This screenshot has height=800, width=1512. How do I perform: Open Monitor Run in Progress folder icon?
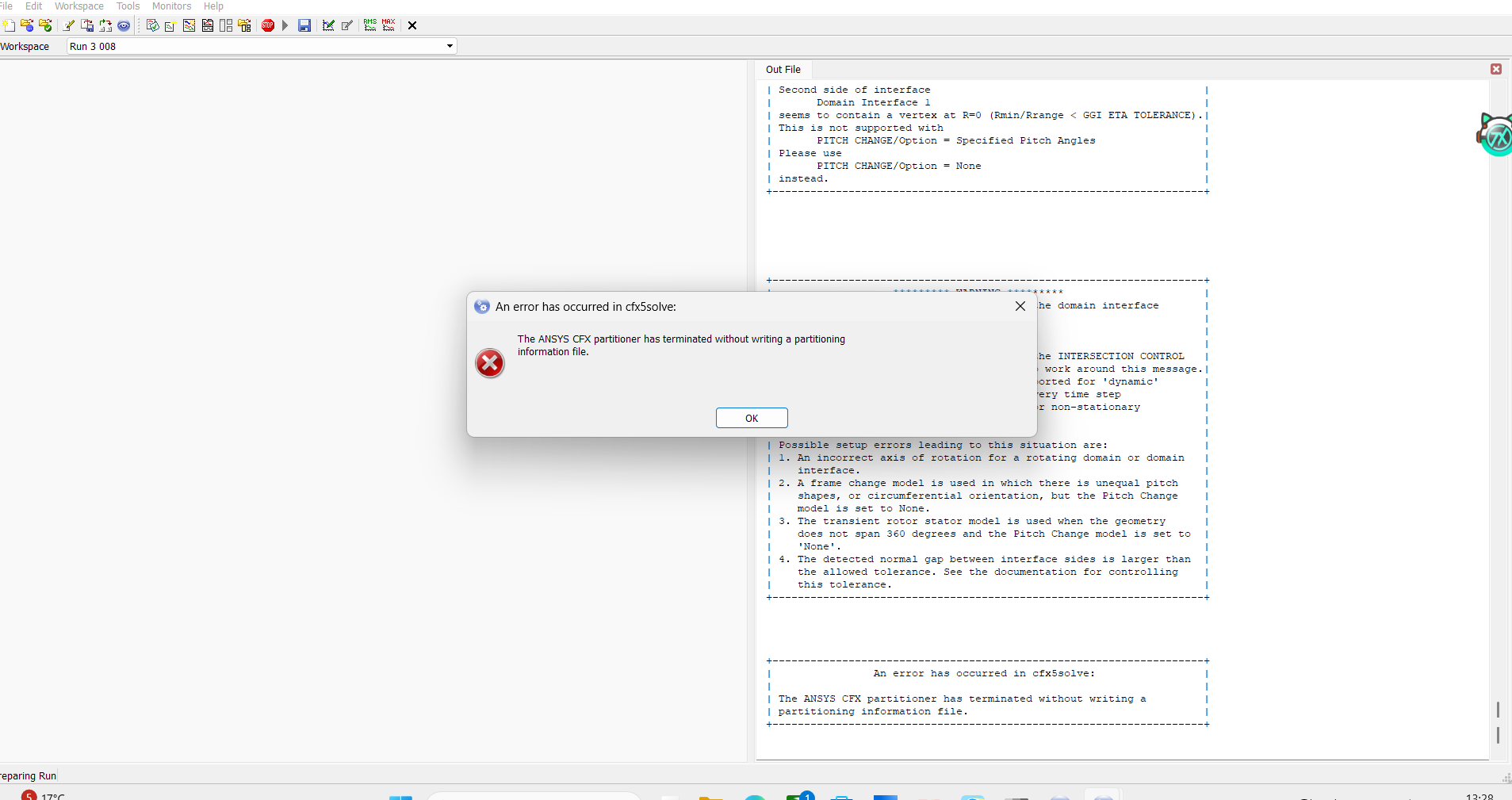[27, 25]
